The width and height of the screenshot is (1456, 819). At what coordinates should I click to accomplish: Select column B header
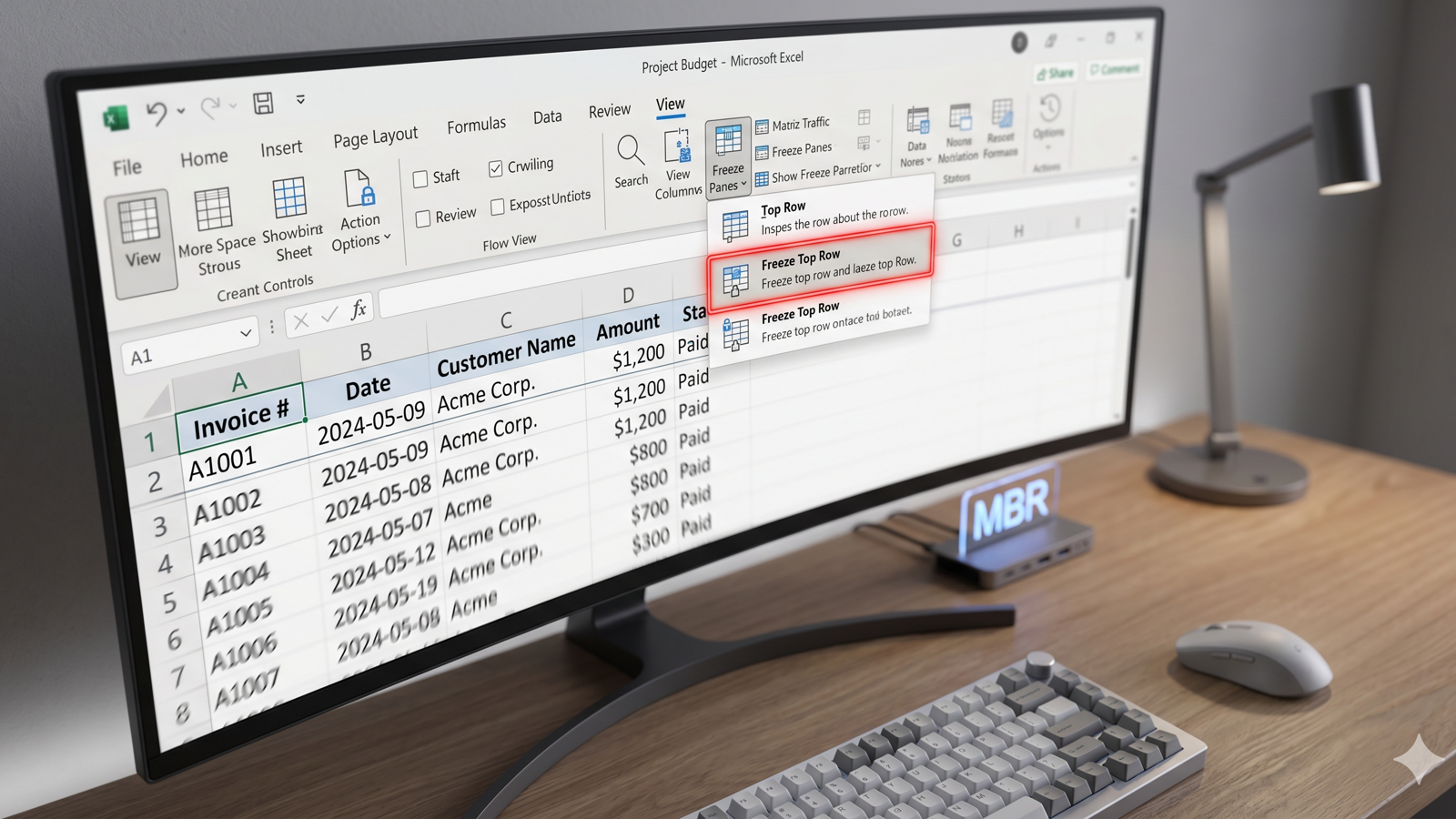point(365,352)
